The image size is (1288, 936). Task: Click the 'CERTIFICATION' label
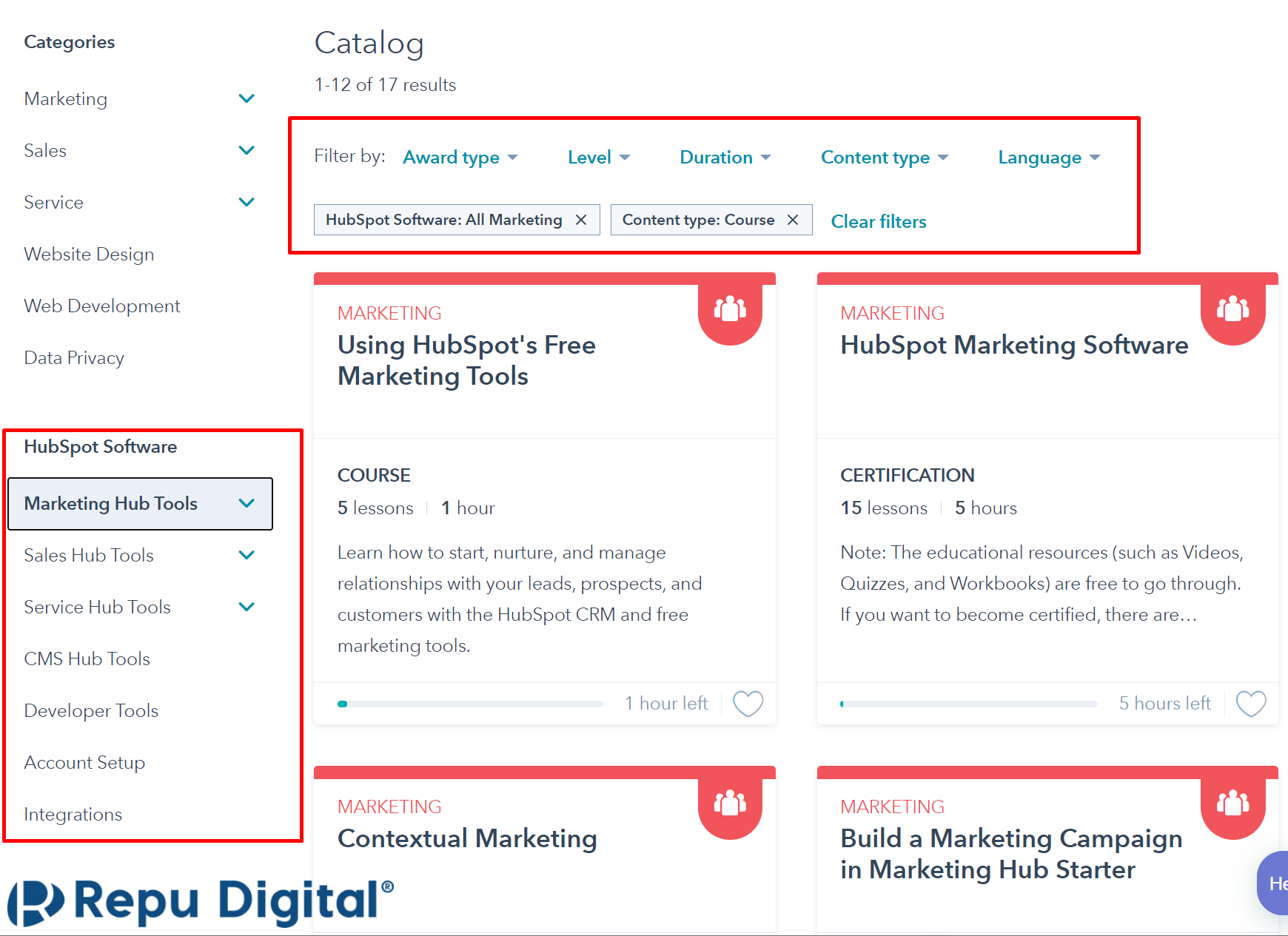[908, 475]
